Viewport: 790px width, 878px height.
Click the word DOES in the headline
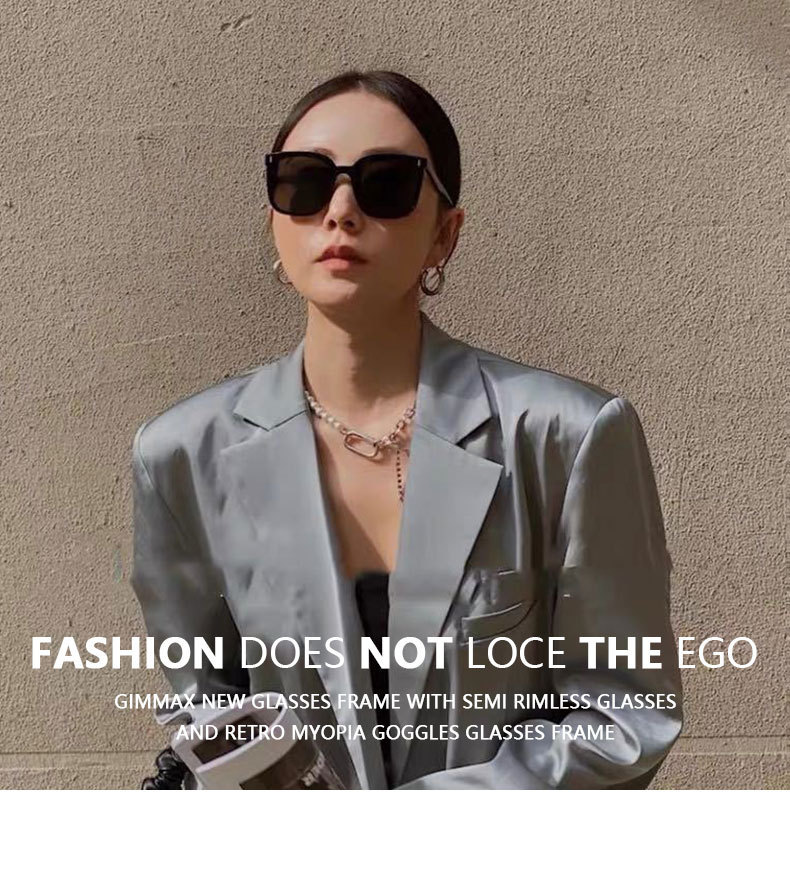[x=292, y=653]
